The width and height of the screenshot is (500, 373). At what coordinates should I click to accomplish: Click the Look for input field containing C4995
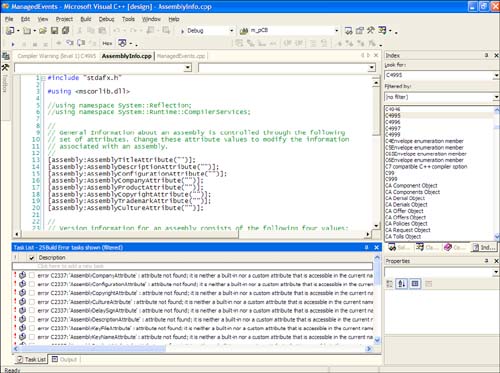[438, 76]
